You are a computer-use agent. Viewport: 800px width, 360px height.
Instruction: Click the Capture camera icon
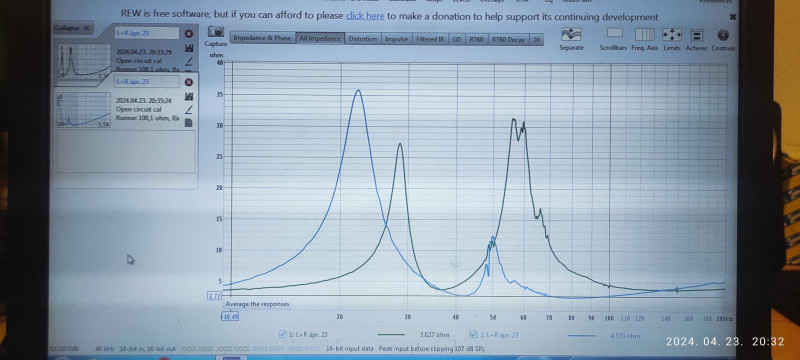tap(216, 32)
